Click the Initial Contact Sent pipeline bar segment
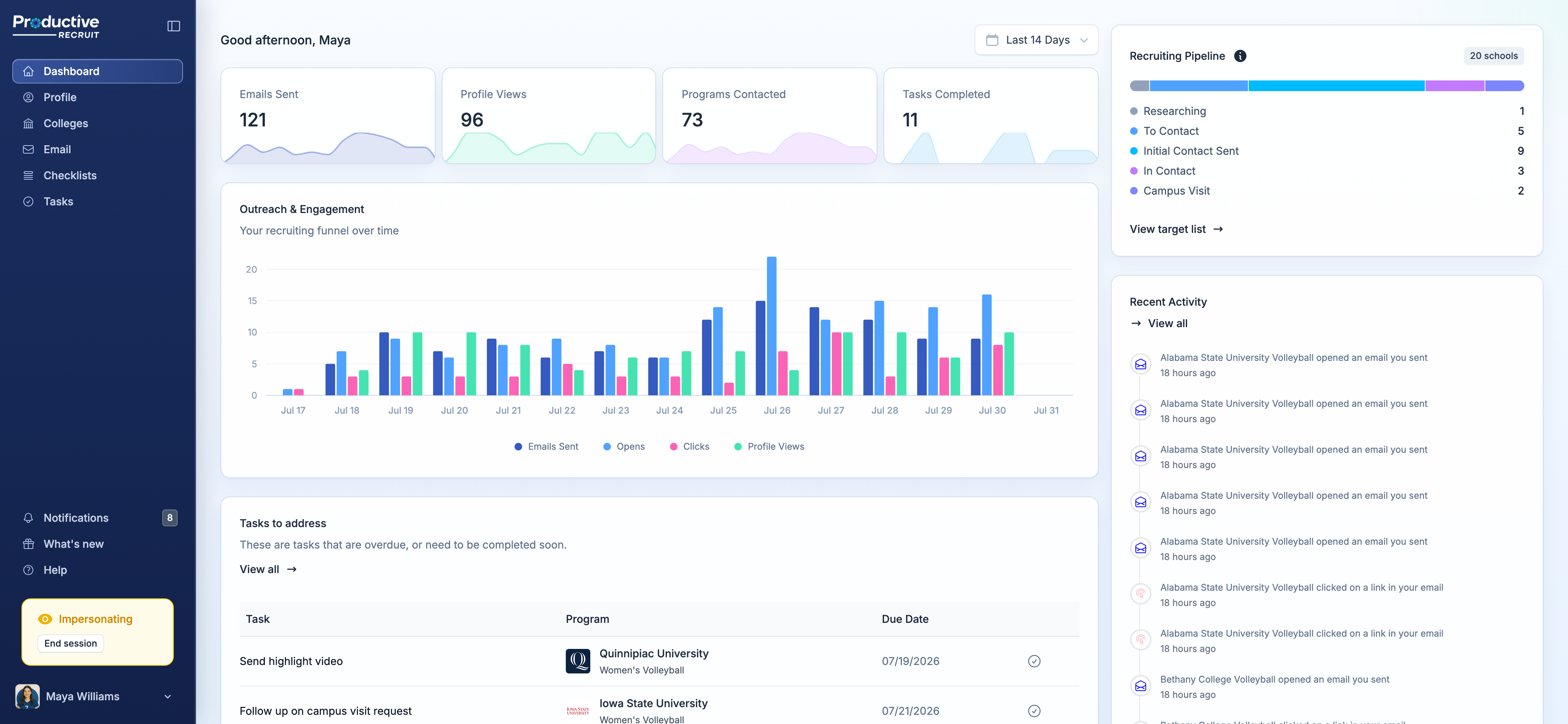The width and height of the screenshot is (1568, 724). pyautogui.click(x=1336, y=86)
